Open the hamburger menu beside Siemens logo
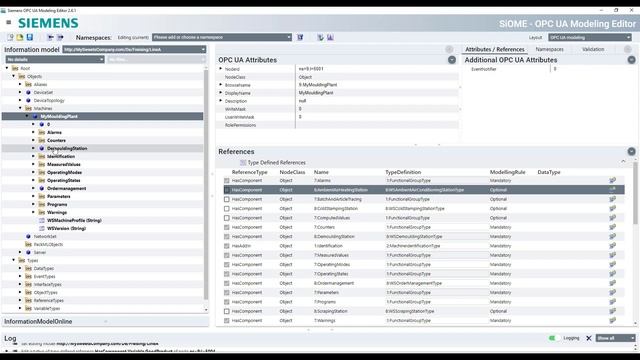640x360 pixels. pyautogui.click(x=9, y=22)
